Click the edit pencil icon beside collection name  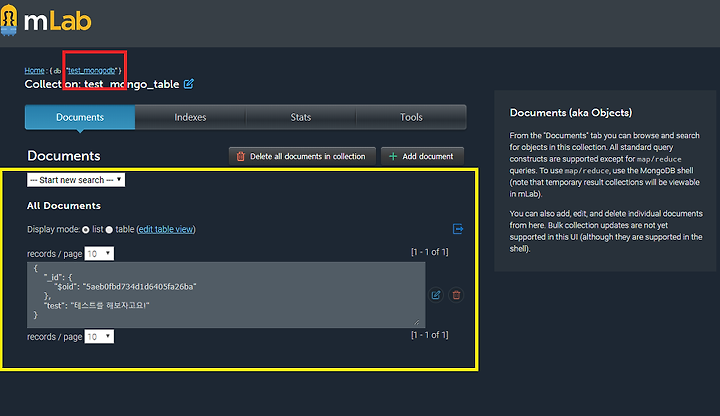point(189,84)
